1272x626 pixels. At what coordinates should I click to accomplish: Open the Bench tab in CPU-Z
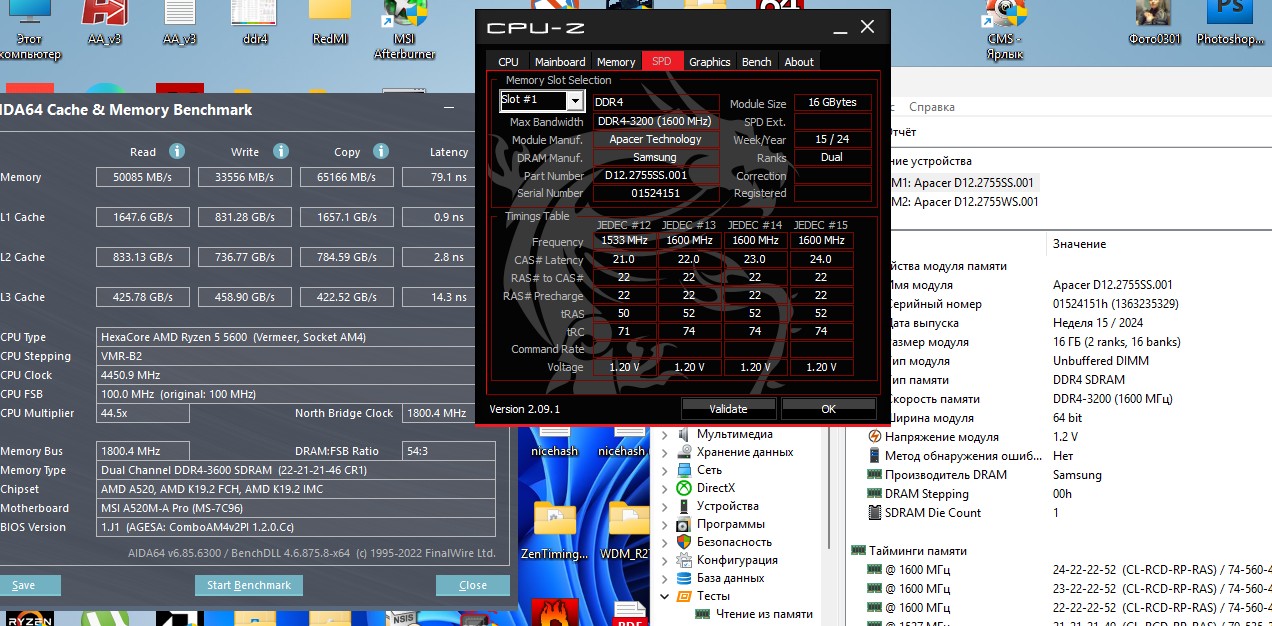[x=756, y=61]
